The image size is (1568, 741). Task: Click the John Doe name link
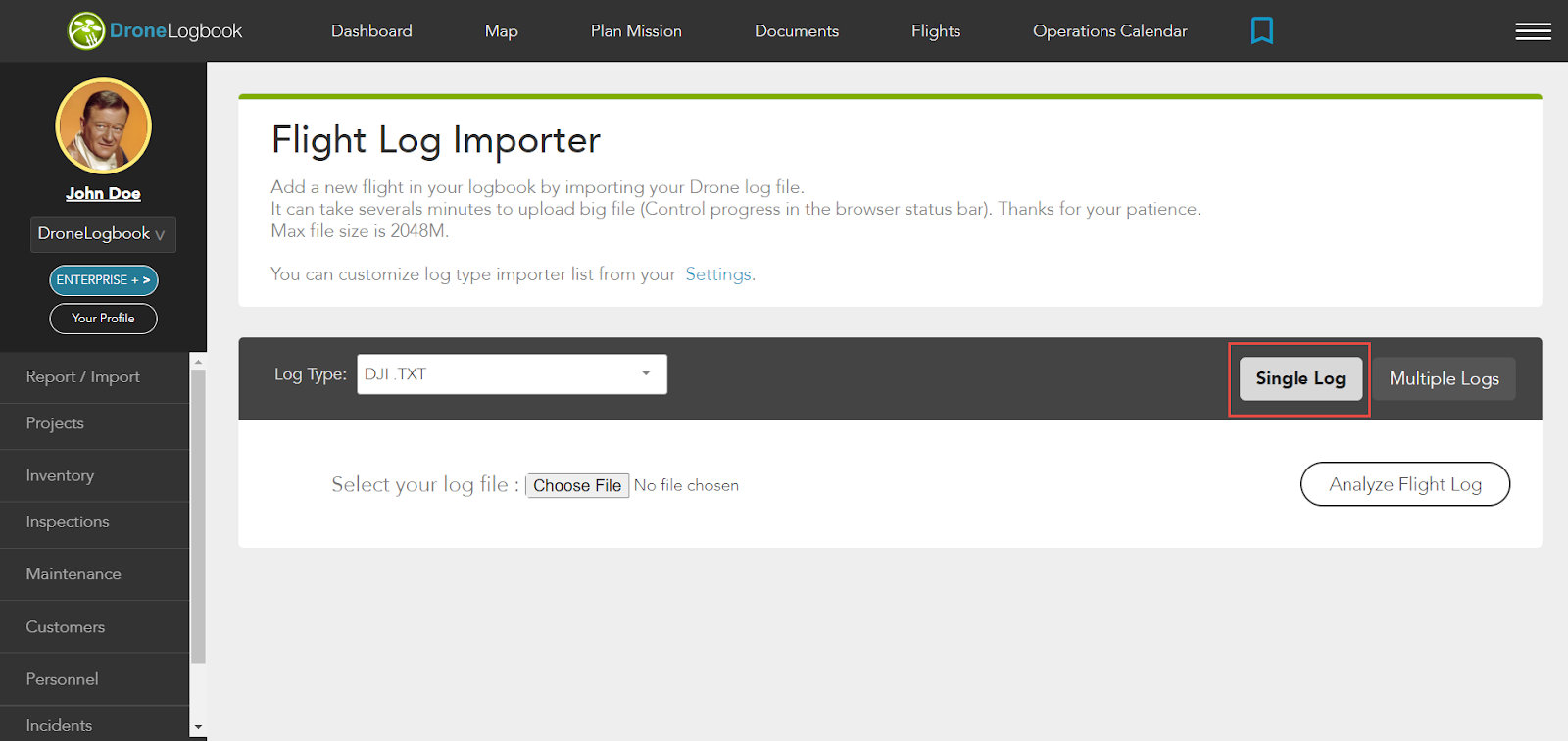[x=103, y=194]
